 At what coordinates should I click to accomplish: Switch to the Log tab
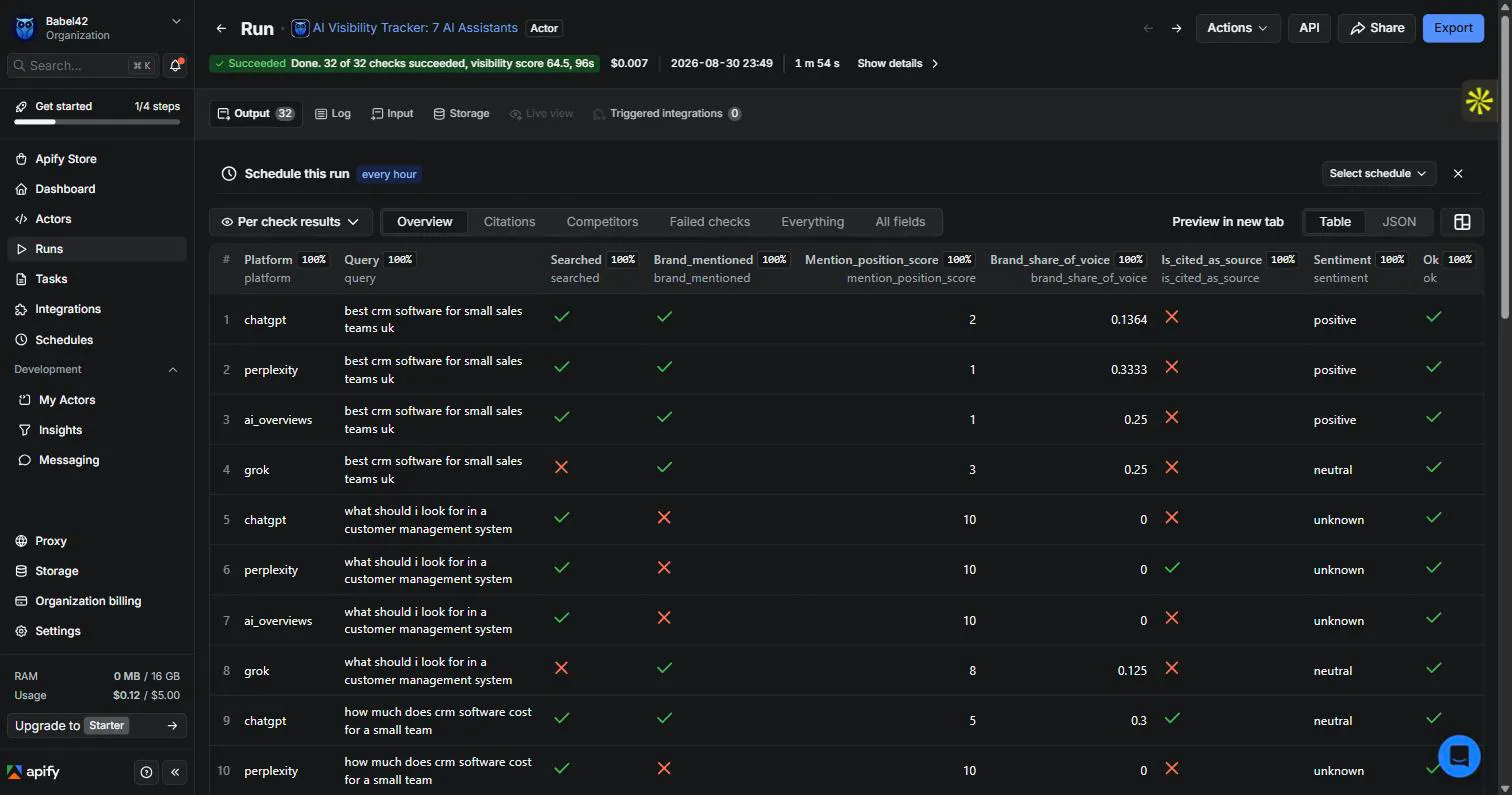click(333, 114)
